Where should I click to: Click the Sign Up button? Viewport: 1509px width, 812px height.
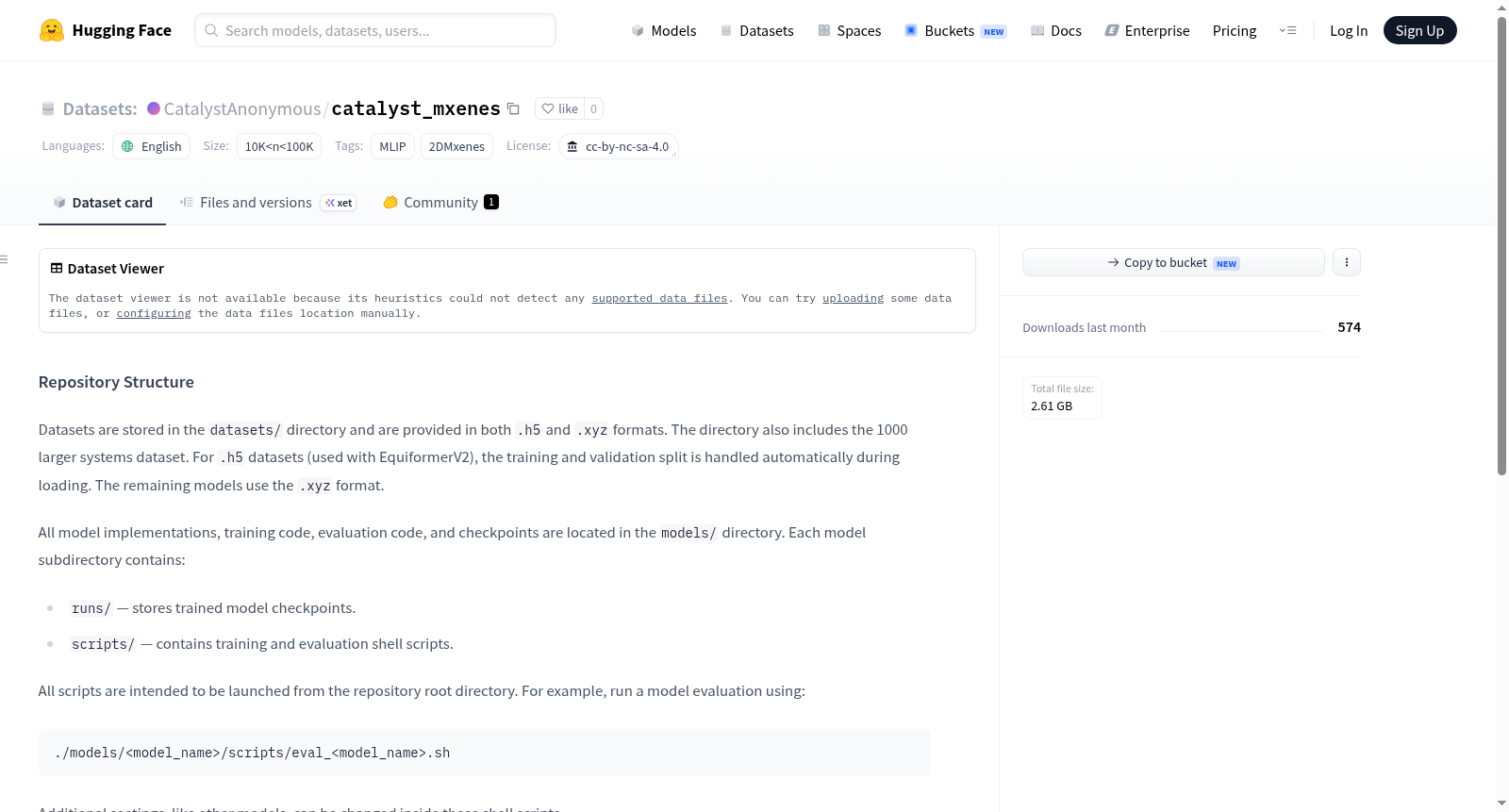(x=1419, y=30)
